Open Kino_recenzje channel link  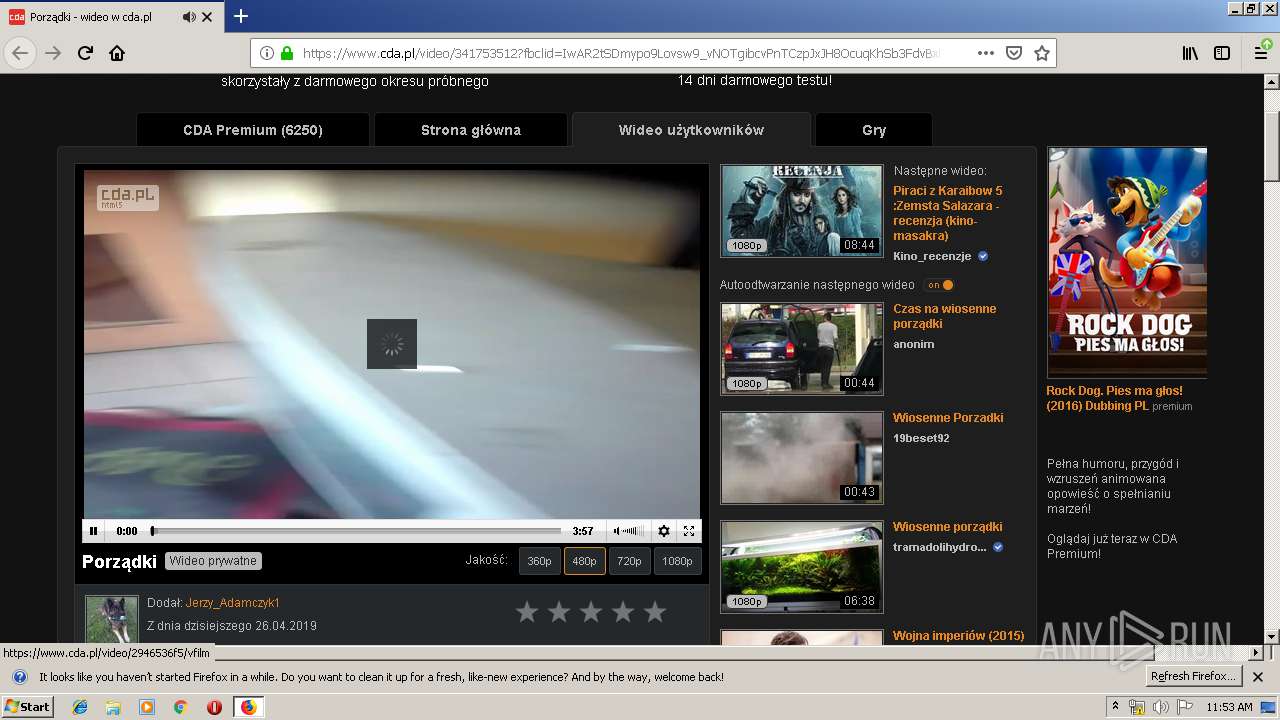click(x=932, y=256)
